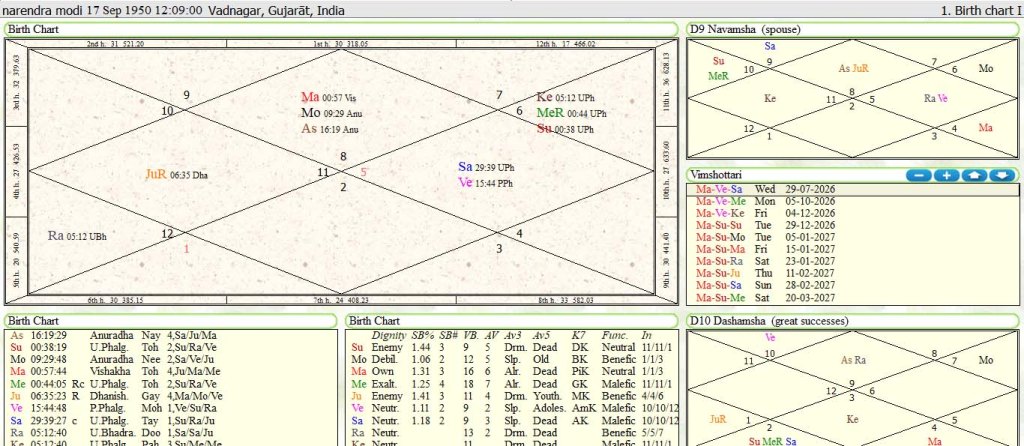Click 'Ve 15:44 PPh' in the birth chart
This screenshot has width=1024, height=446.
[485, 183]
